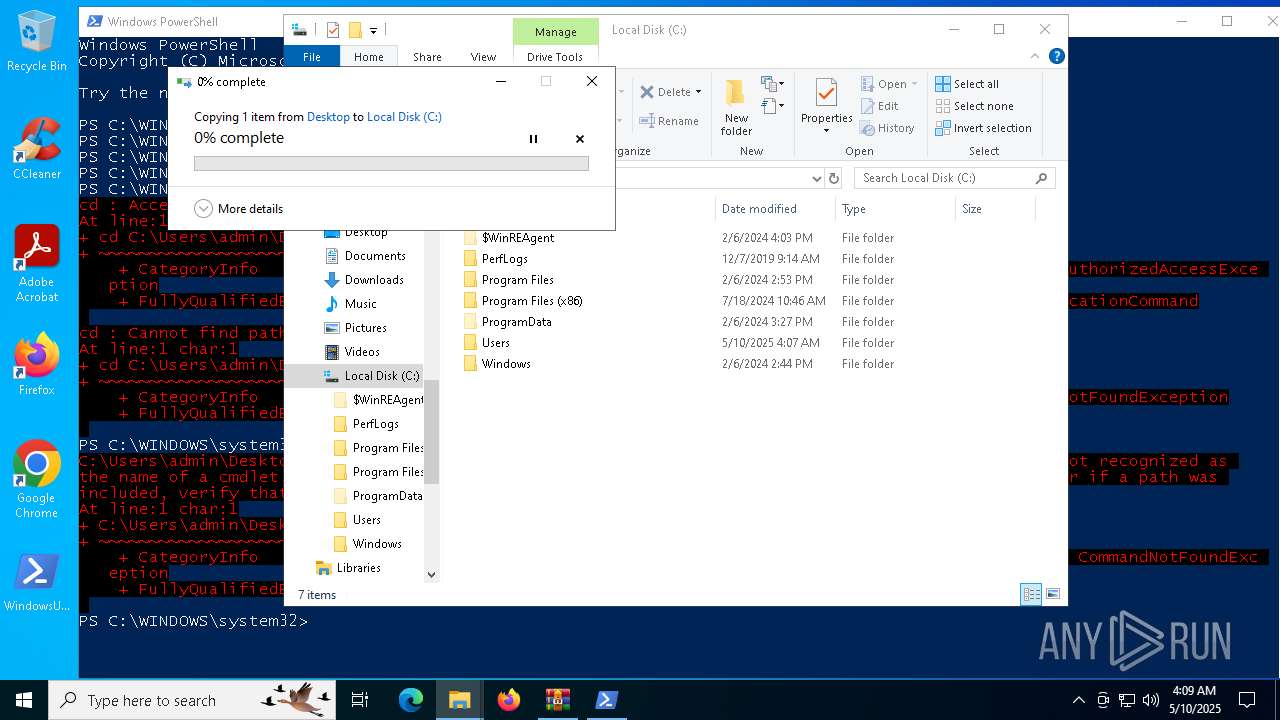Open Explorer Help question mark icon
This screenshot has width=1280, height=720.
tap(1056, 57)
